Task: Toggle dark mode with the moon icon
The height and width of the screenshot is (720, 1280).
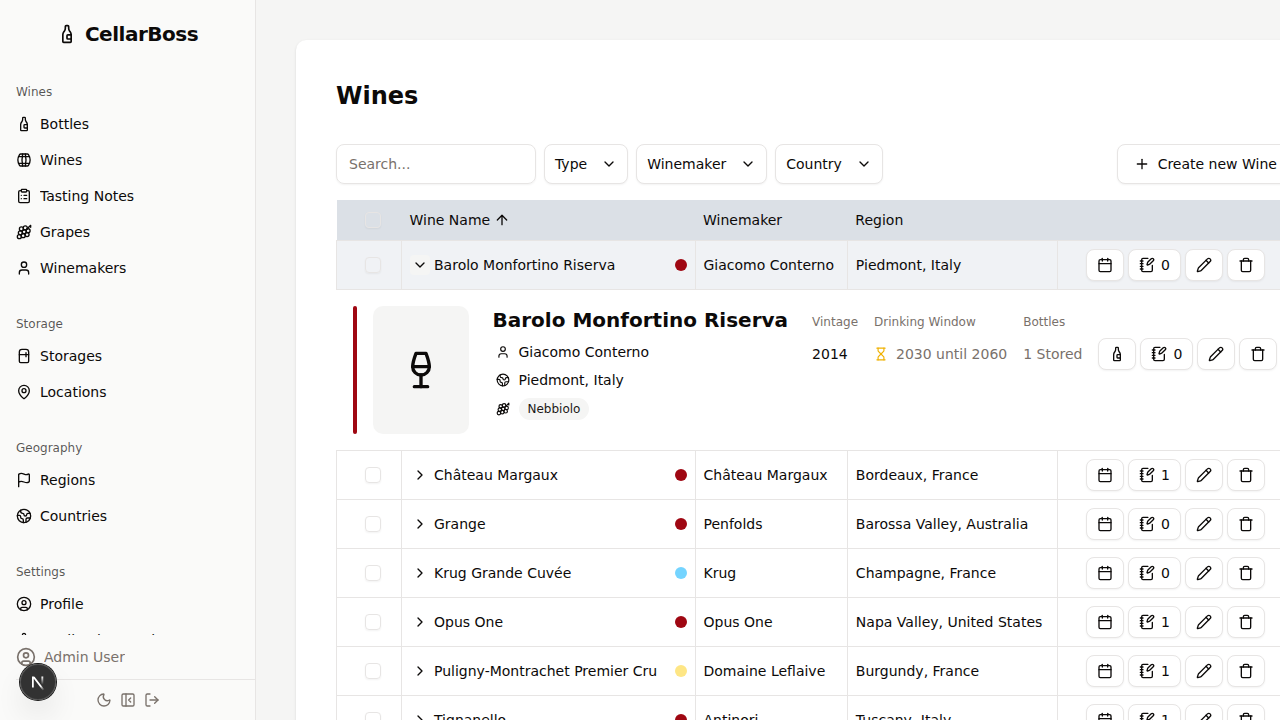Action: pos(104,700)
